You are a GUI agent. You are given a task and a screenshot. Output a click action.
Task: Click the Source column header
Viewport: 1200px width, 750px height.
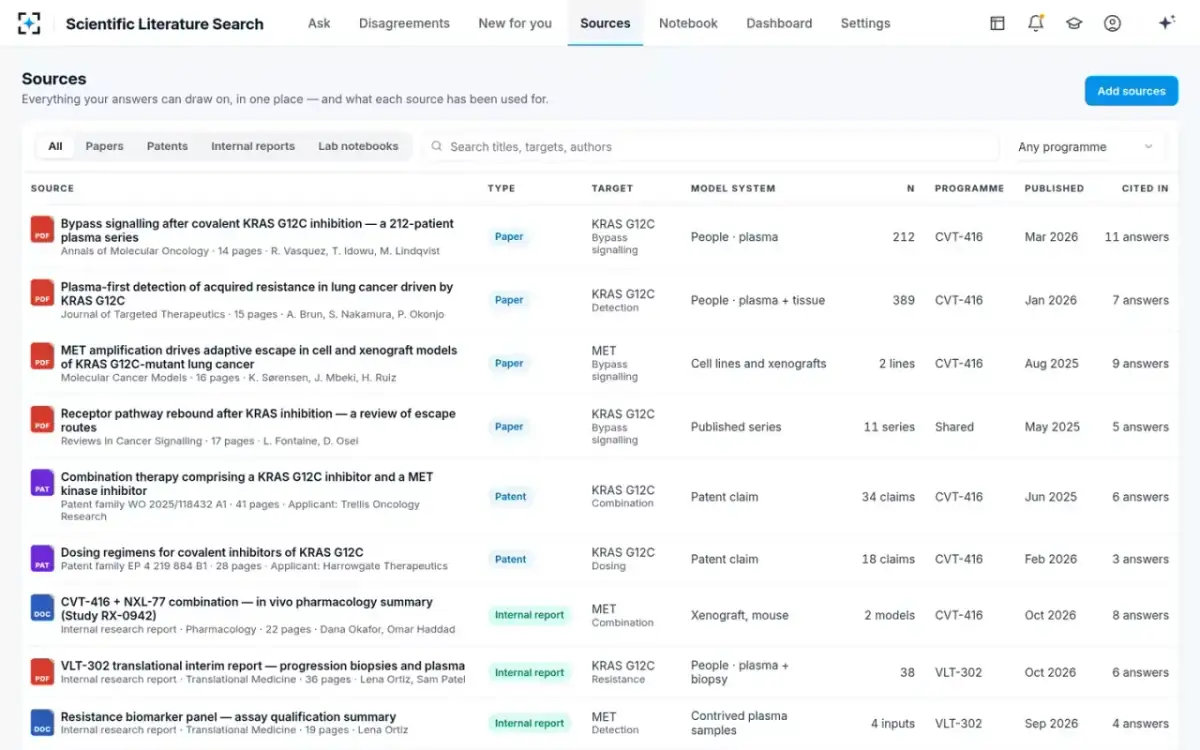pyautogui.click(x=52, y=188)
